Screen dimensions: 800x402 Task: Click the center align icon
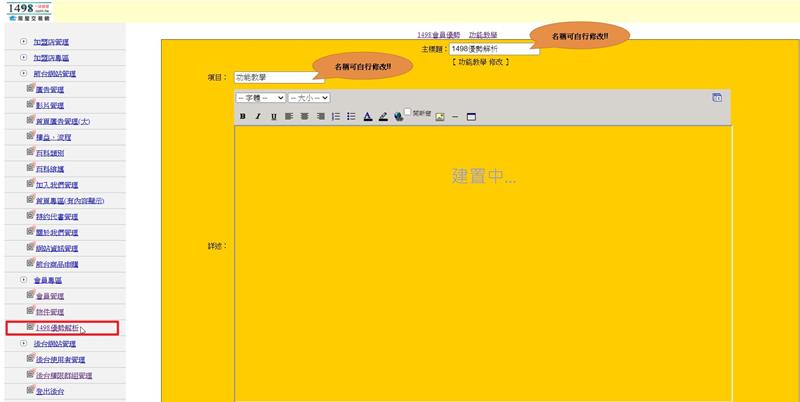coord(305,117)
